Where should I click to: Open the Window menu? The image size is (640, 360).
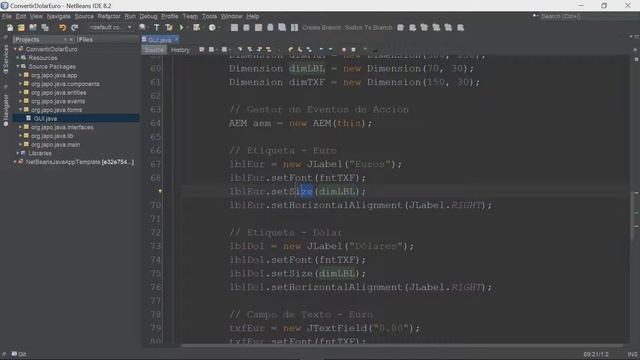(x=231, y=16)
